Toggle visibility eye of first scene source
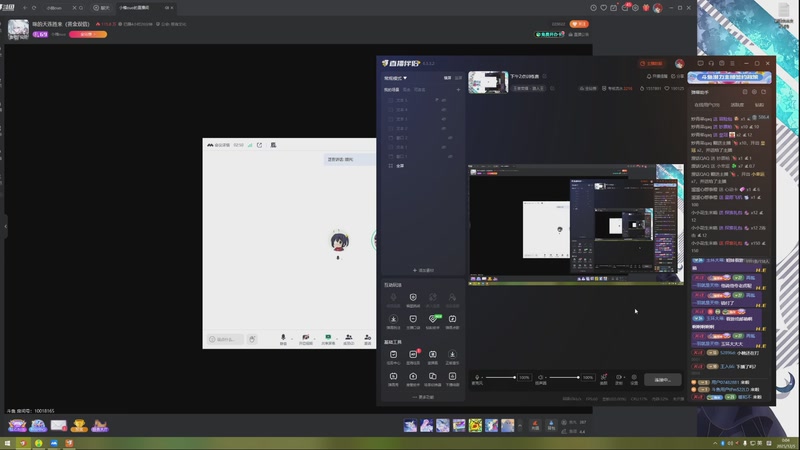Image resolution: width=800 pixels, height=450 pixels. coord(444,101)
